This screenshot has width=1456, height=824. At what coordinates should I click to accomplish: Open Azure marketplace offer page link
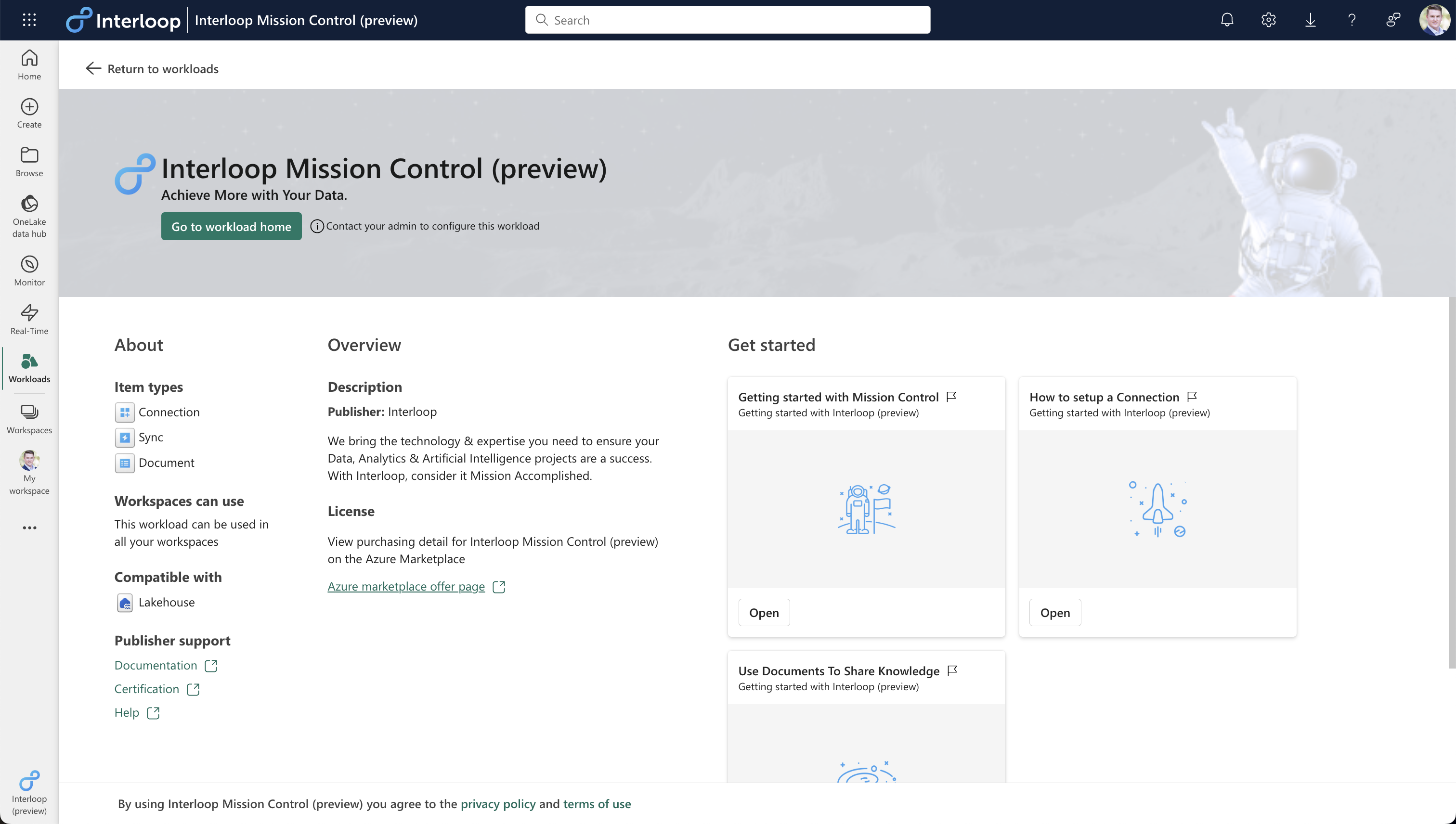coord(406,586)
